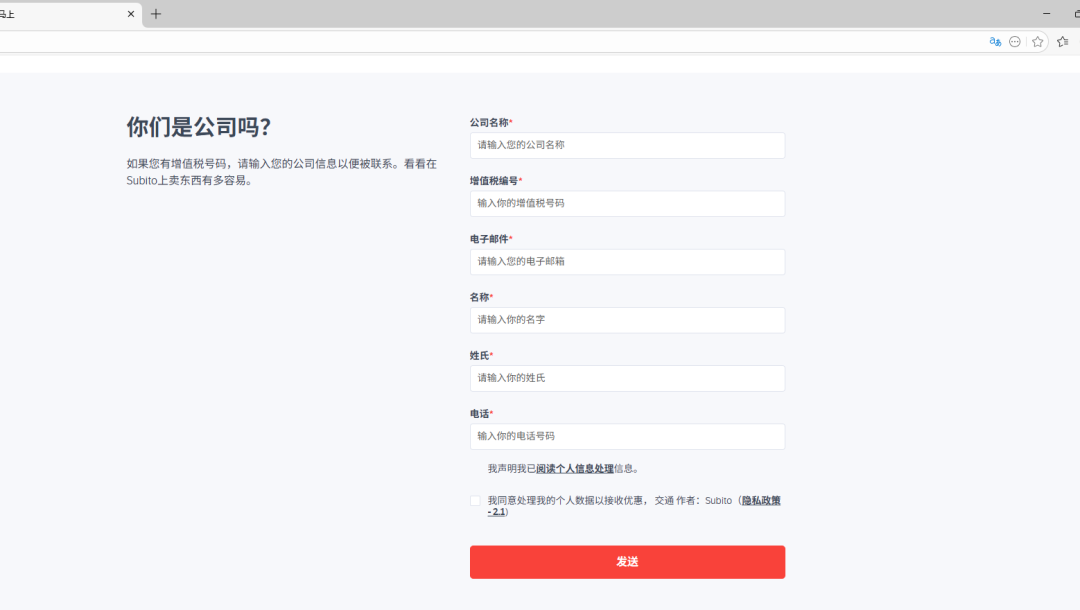Open the 隐私政策 - 2.1 link

tap(760, 501)
